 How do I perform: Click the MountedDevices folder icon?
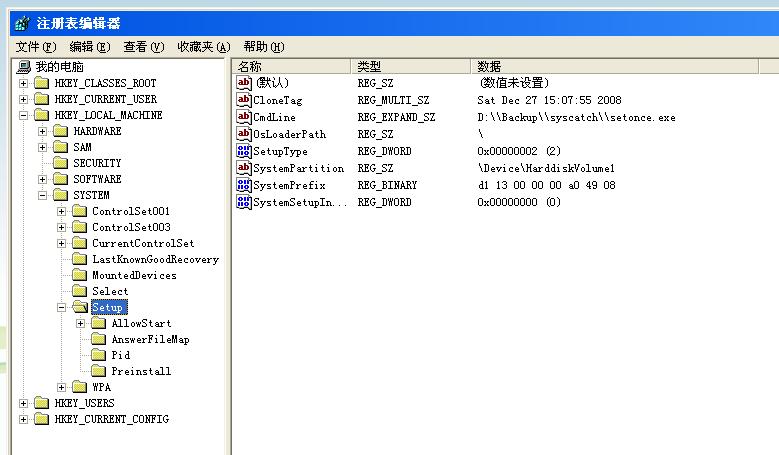[x=79, y=275]
